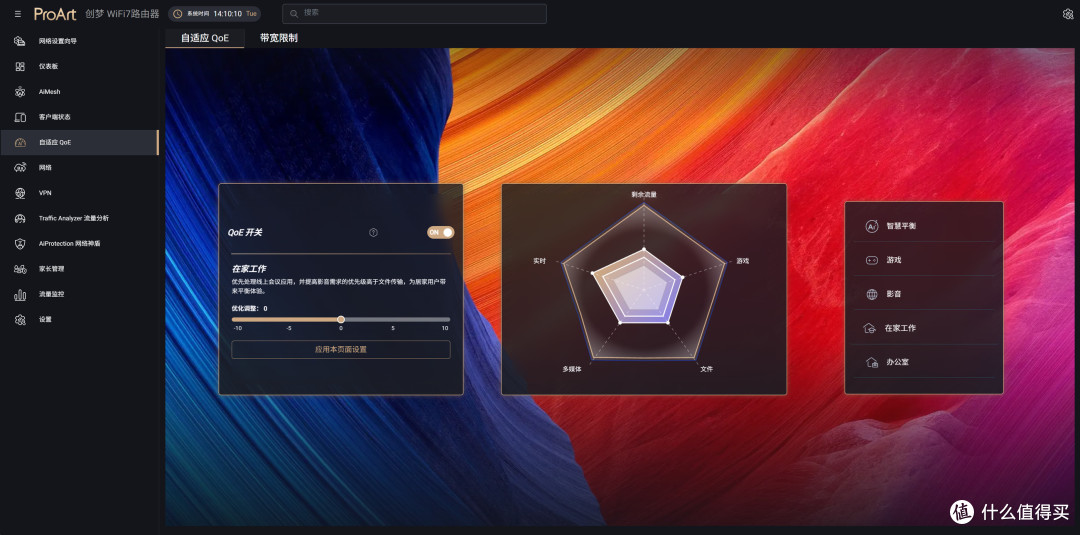Viewport: 1080px width, 535px height.
Task: Switch to 自适应 QoE tab
Action: (205, 38)
